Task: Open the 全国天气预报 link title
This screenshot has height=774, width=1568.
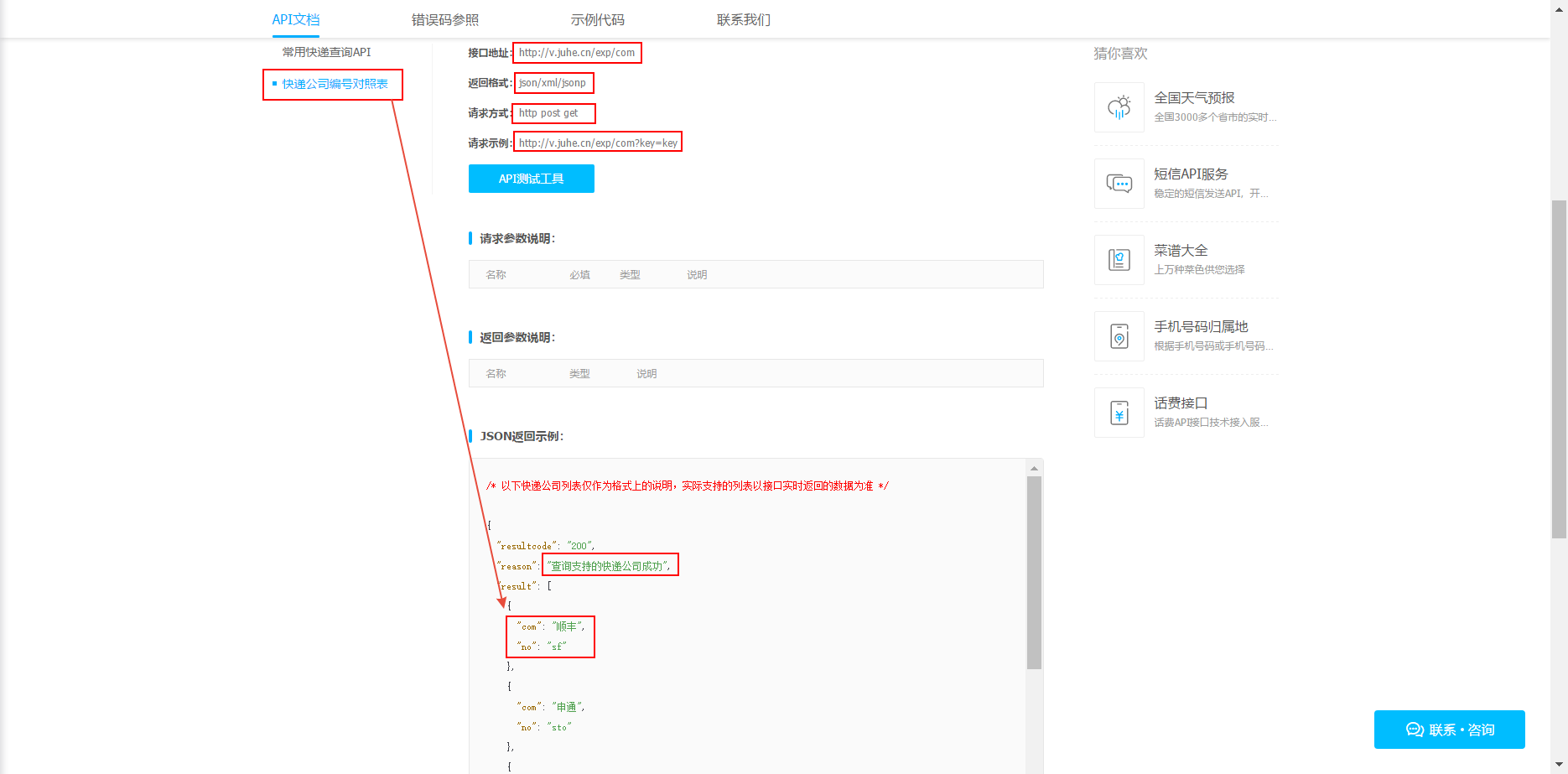Action: coord(1194,98)
